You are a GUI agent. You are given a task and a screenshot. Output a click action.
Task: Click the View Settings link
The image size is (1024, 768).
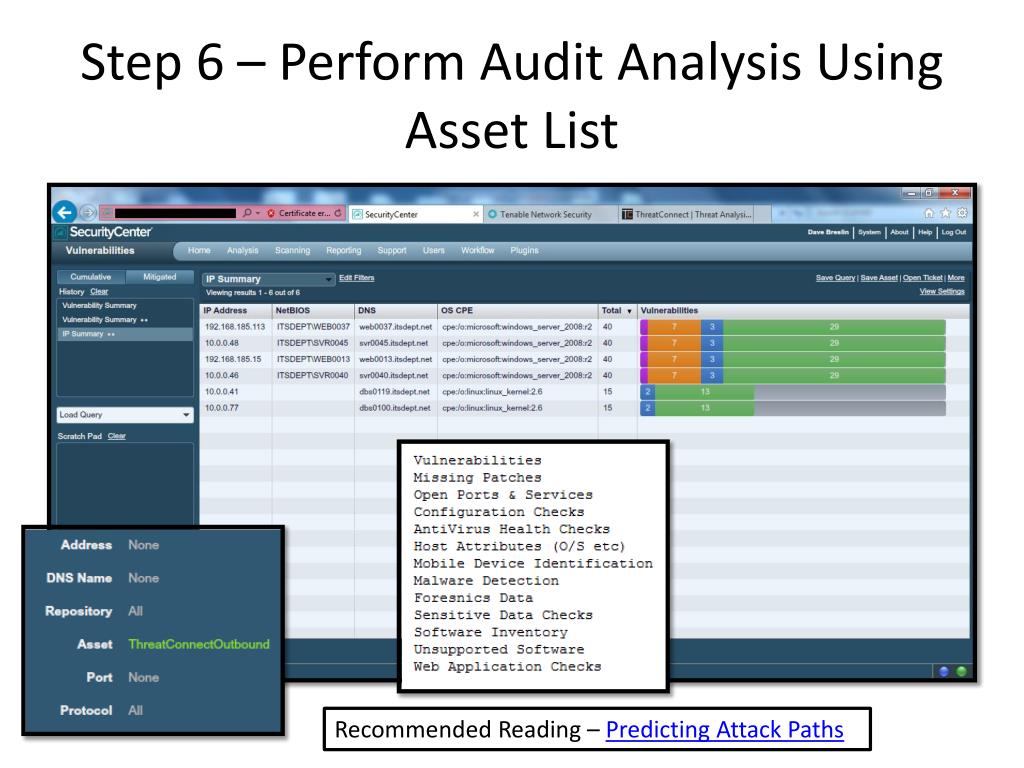(x=942, y=292)
